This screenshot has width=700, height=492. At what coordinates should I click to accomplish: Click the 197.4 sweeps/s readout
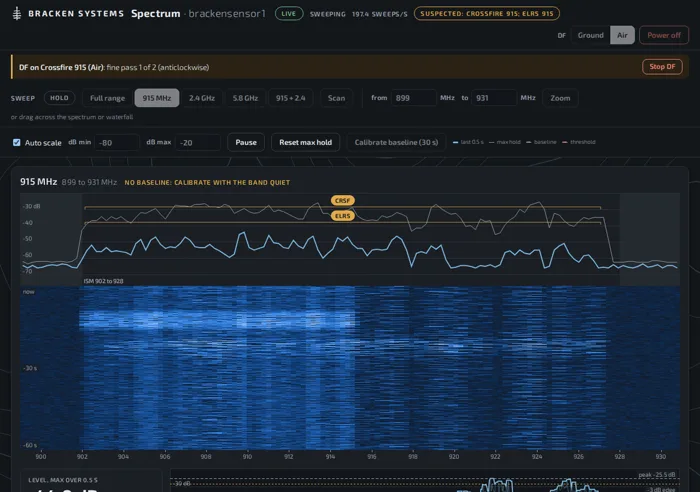[379, 14]
